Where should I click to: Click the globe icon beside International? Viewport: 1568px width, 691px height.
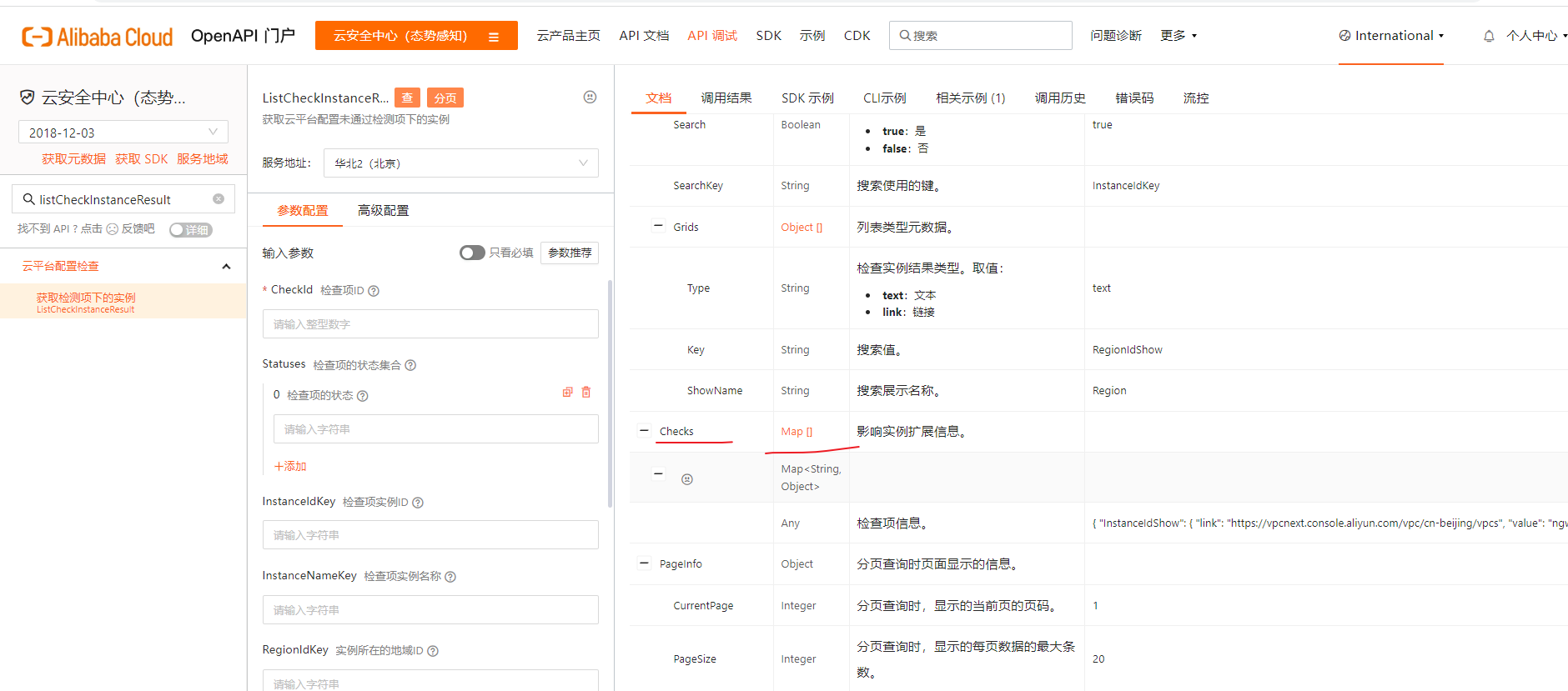tap(1344, 36)
